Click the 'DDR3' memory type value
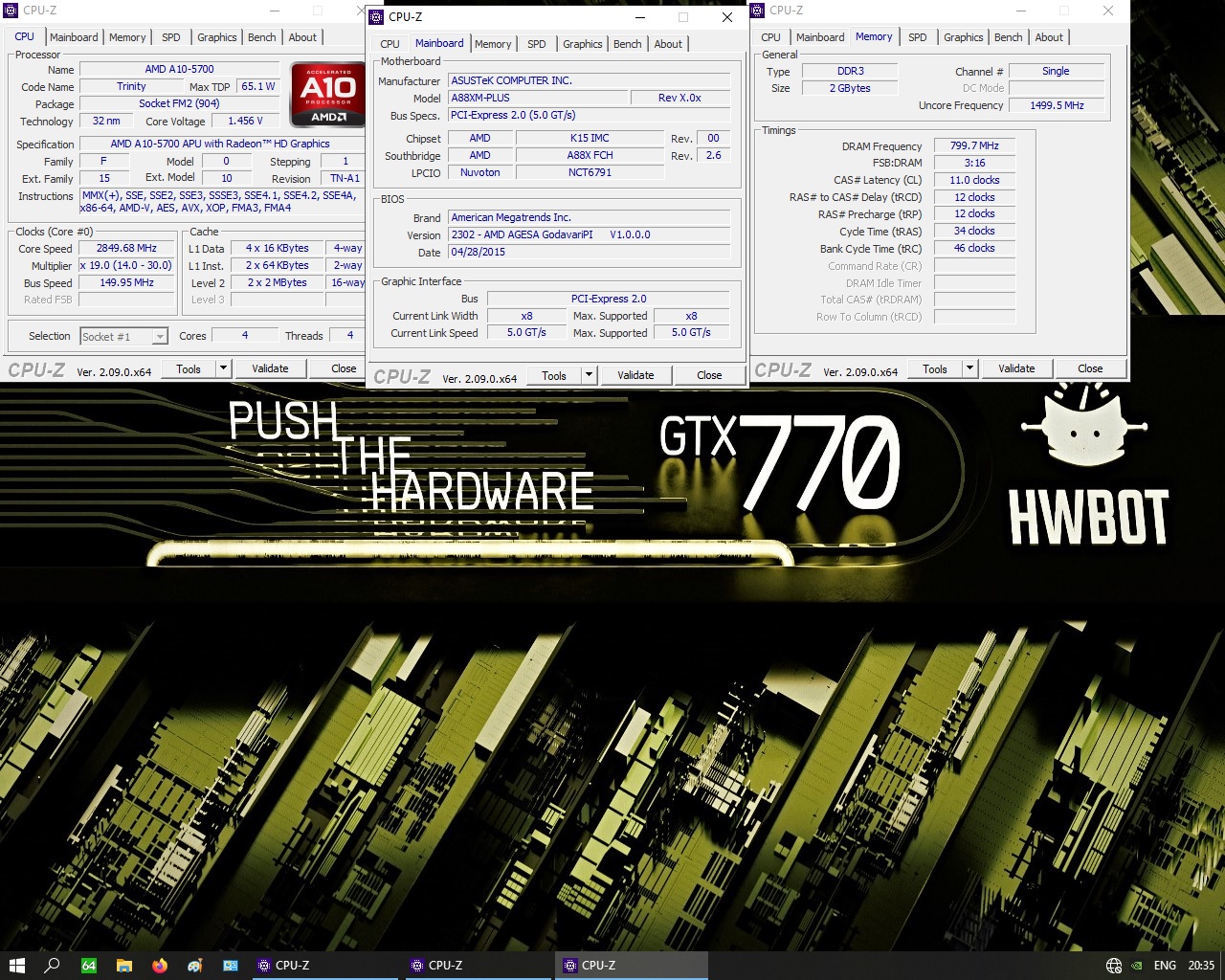 [x=850, y=71]
